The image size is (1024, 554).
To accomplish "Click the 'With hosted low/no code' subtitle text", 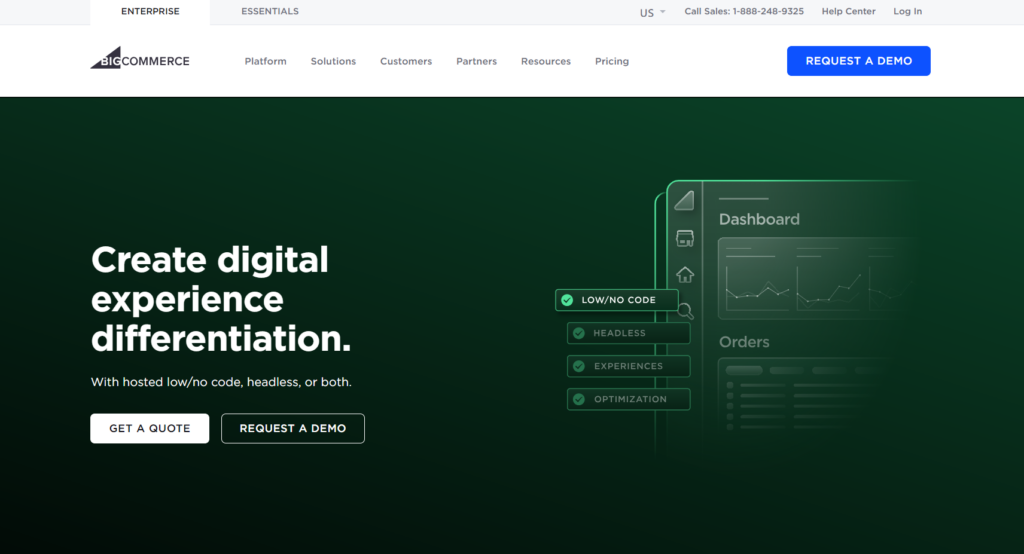I will [x=221, y=382].
